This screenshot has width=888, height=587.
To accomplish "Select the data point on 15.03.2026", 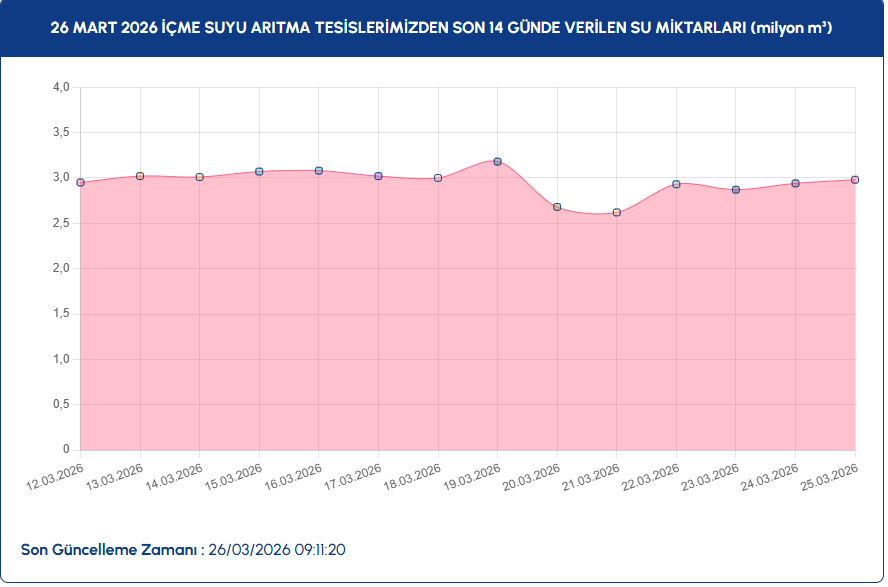I will click(259, 172).
